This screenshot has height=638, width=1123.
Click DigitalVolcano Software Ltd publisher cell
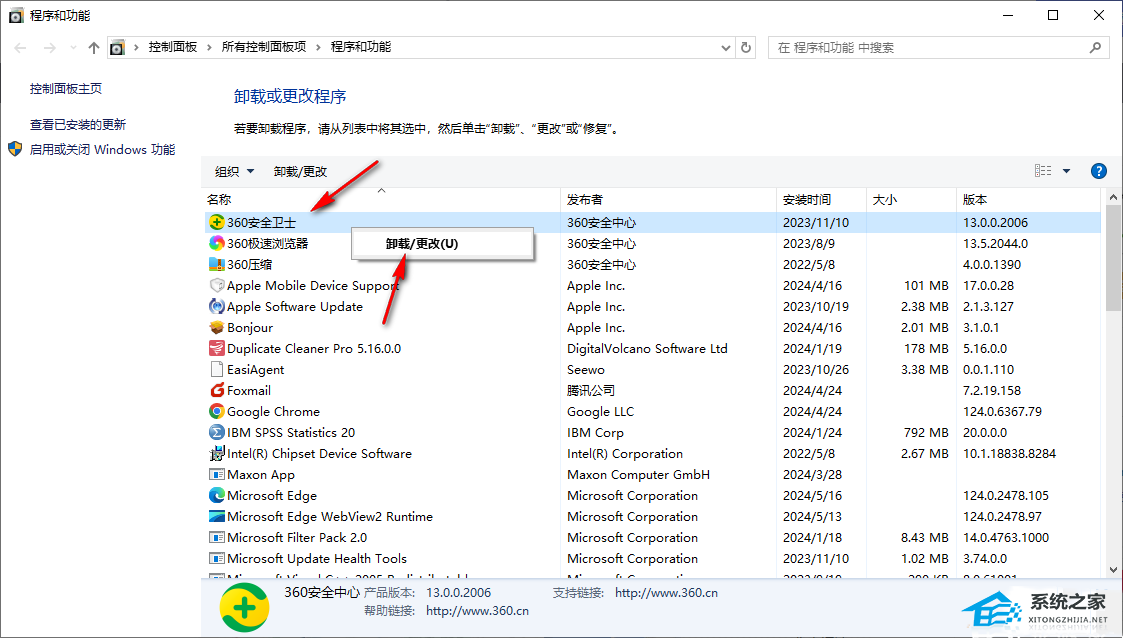pyautogui.click(x=647, y=349)
